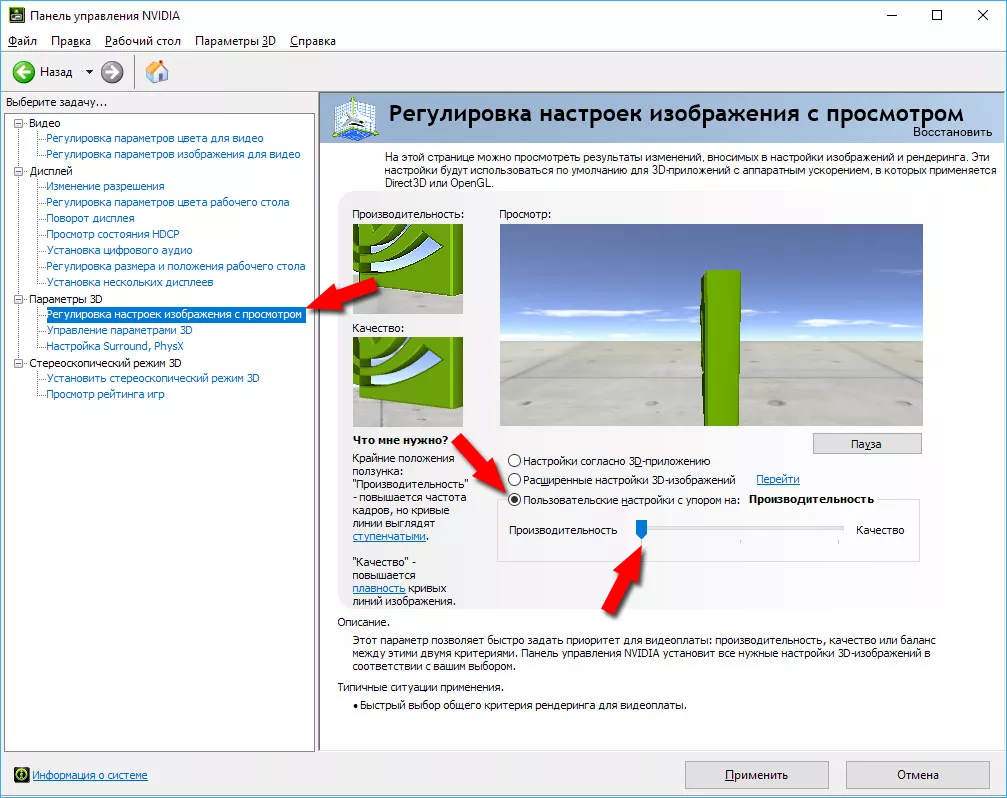Open Back button history dropdown arrow
1007x798 pixels.
point(88,72)
